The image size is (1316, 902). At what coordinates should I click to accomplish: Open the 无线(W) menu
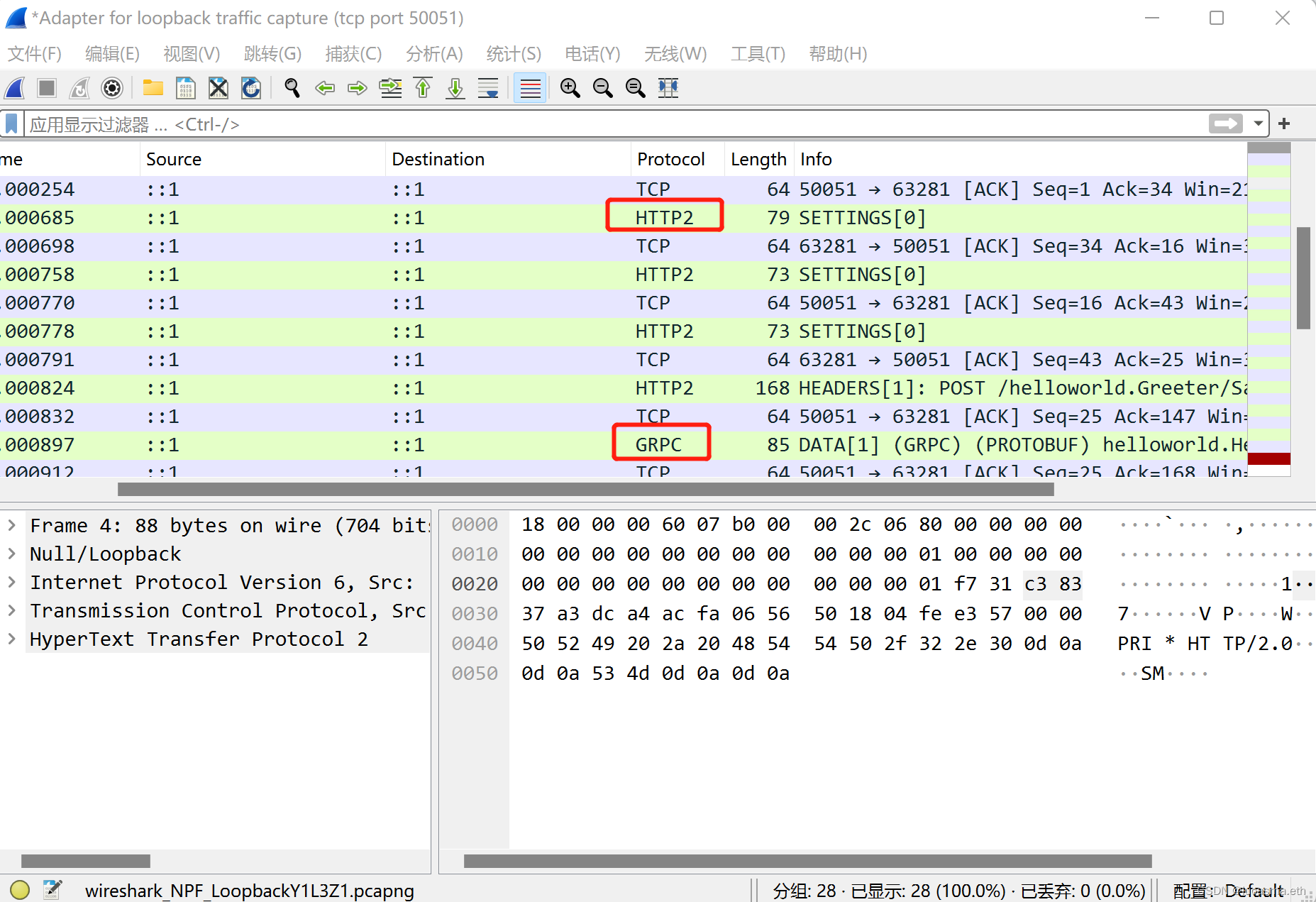tap(675, 54)
